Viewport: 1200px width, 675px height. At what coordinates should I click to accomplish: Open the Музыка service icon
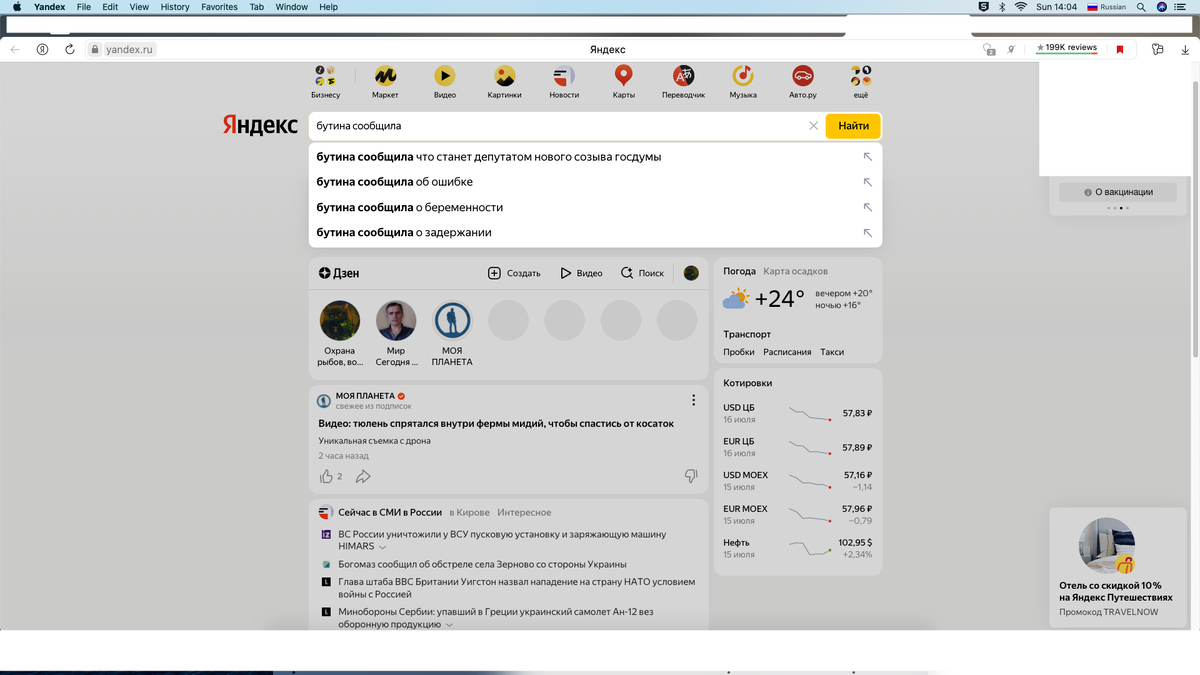(743, 76)
